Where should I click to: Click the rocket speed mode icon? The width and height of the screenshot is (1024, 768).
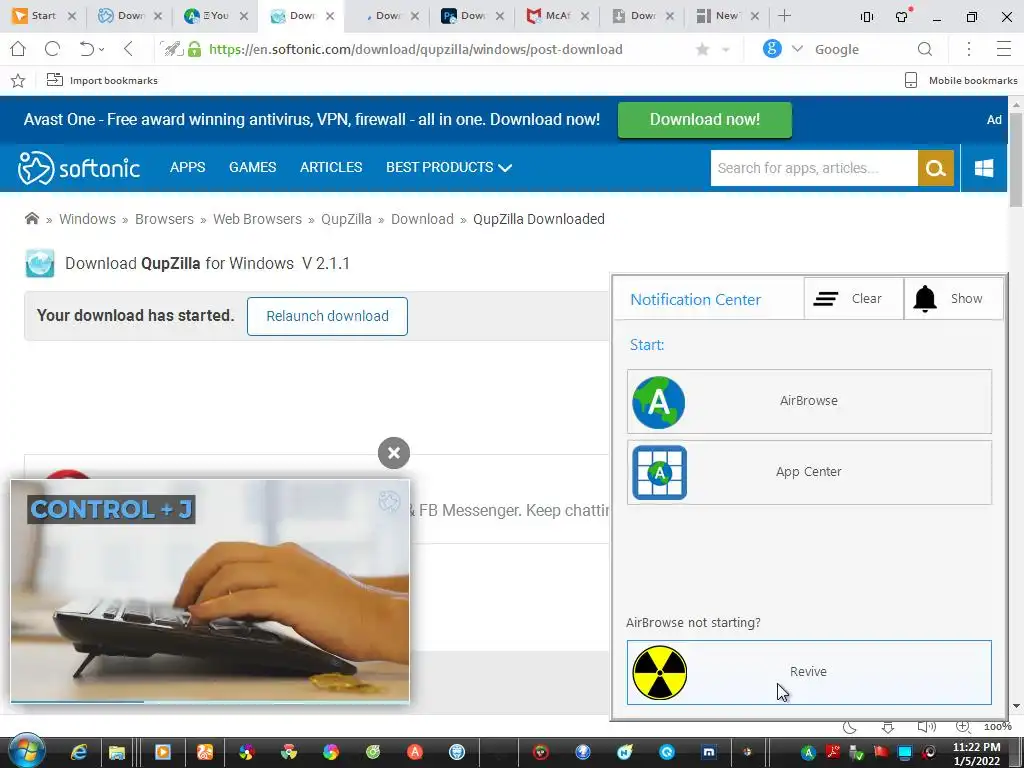tap(172, 49)
